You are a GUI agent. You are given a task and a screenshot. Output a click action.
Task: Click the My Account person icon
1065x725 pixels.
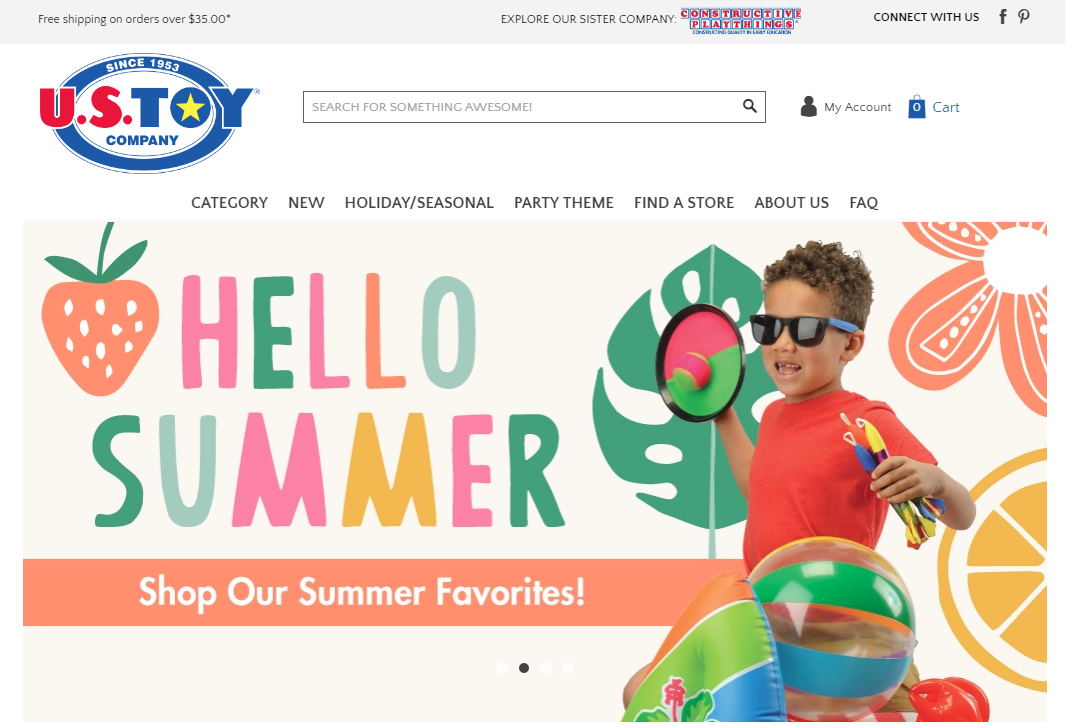808,106
